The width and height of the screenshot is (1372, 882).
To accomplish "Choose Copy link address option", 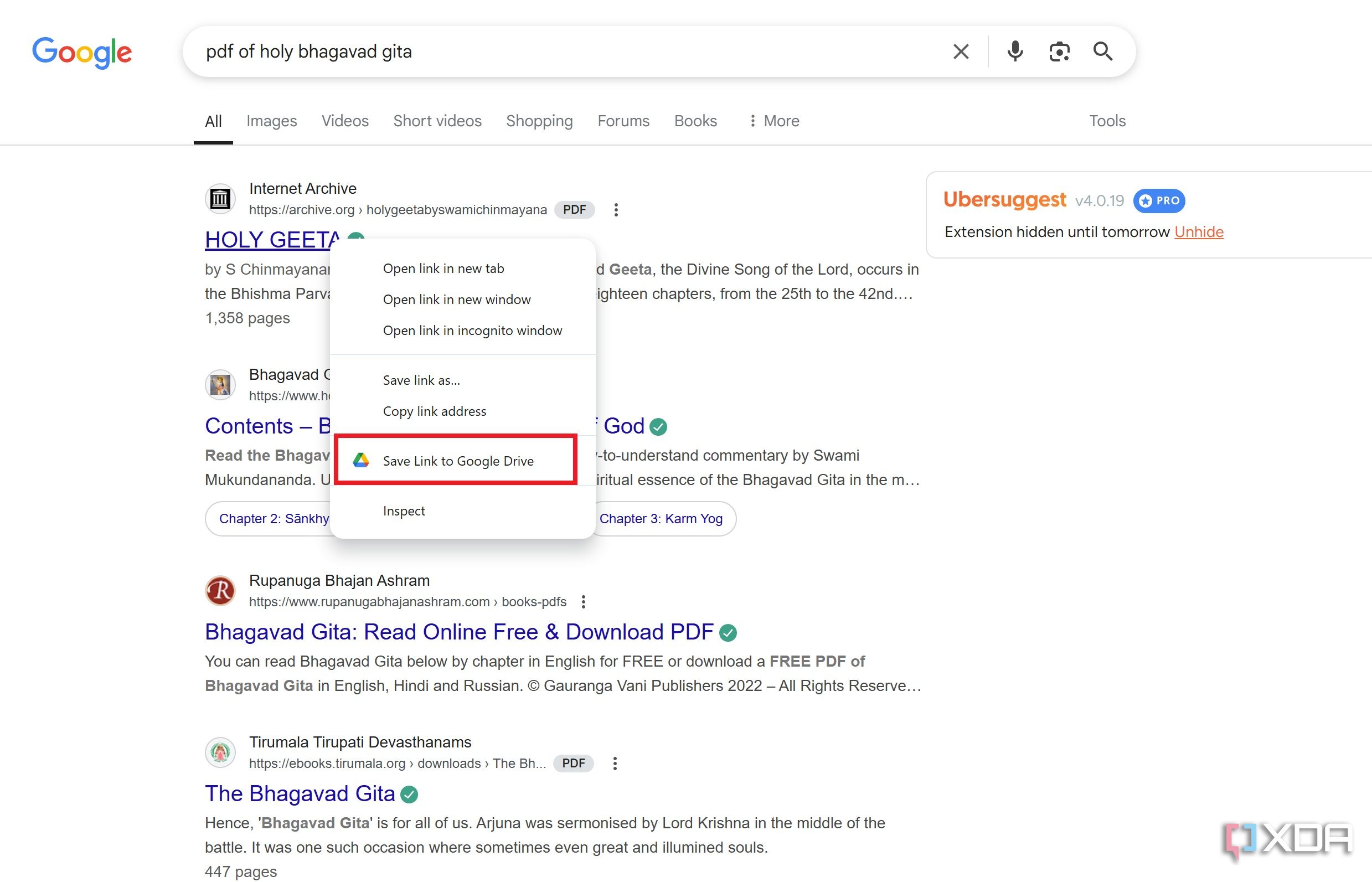I will point(463,411).
